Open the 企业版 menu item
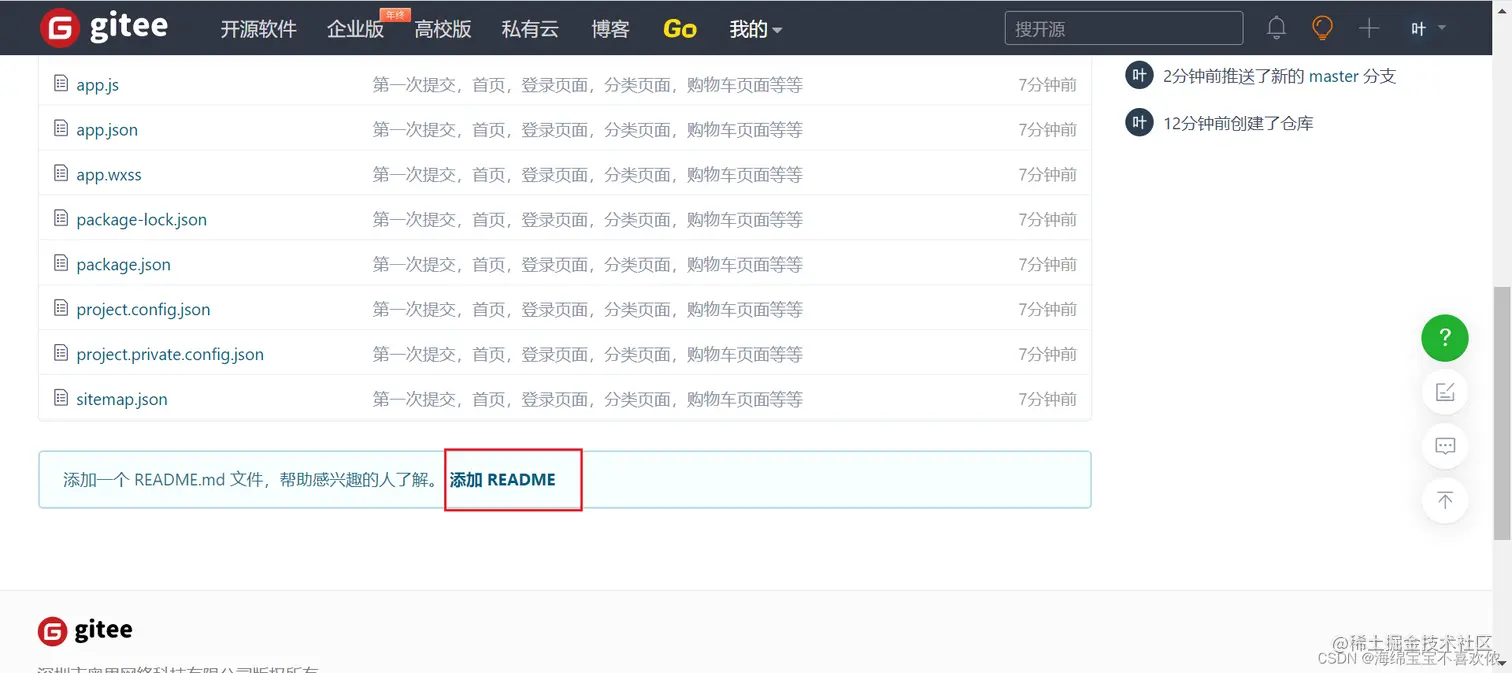 click(356, 29)
